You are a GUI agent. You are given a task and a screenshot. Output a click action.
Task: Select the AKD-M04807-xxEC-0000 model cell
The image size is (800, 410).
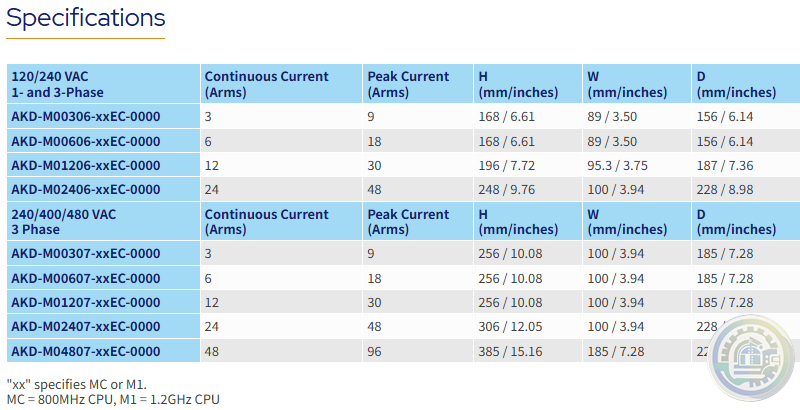85,351
